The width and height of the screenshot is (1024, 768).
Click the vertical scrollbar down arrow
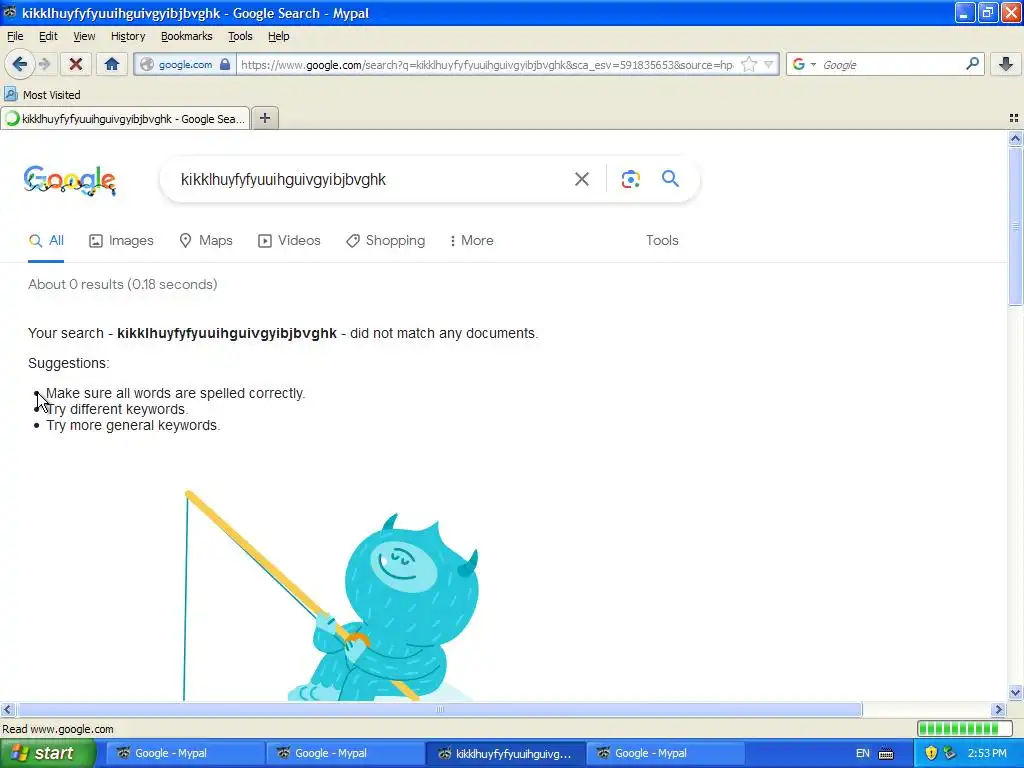[x=1015, y=693]
